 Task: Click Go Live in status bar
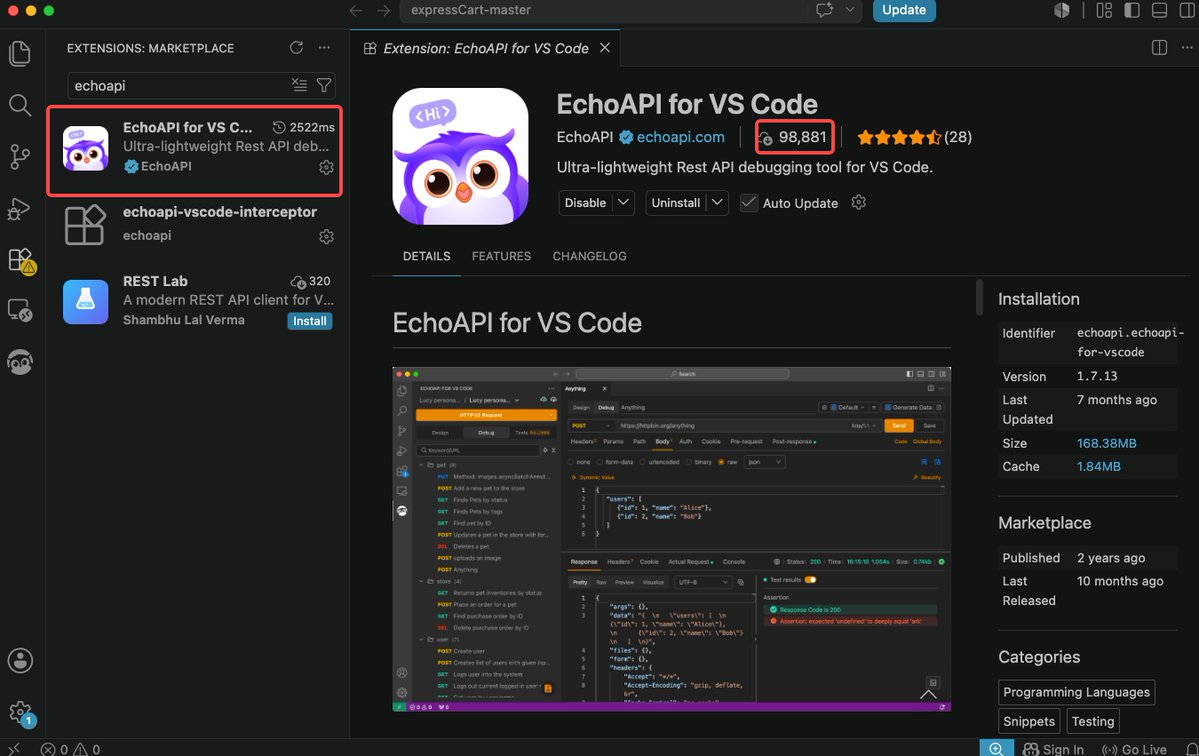click(x=1134, y=749)
